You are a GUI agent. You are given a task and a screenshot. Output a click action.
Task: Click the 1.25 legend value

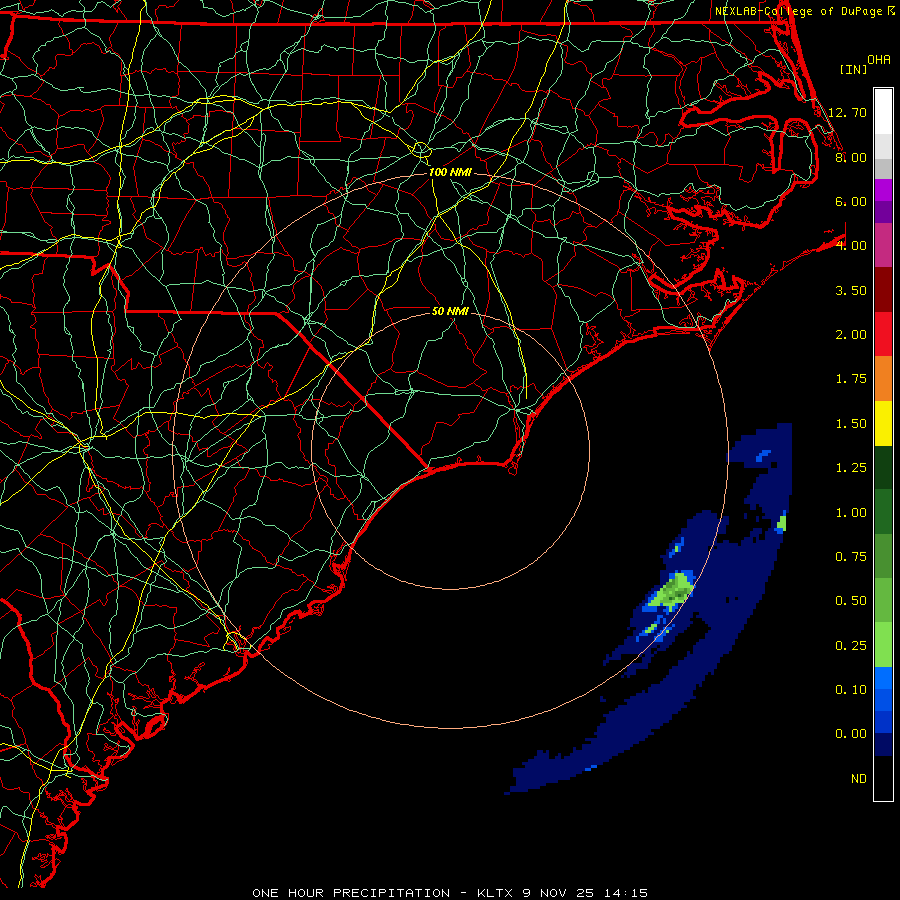851,468
